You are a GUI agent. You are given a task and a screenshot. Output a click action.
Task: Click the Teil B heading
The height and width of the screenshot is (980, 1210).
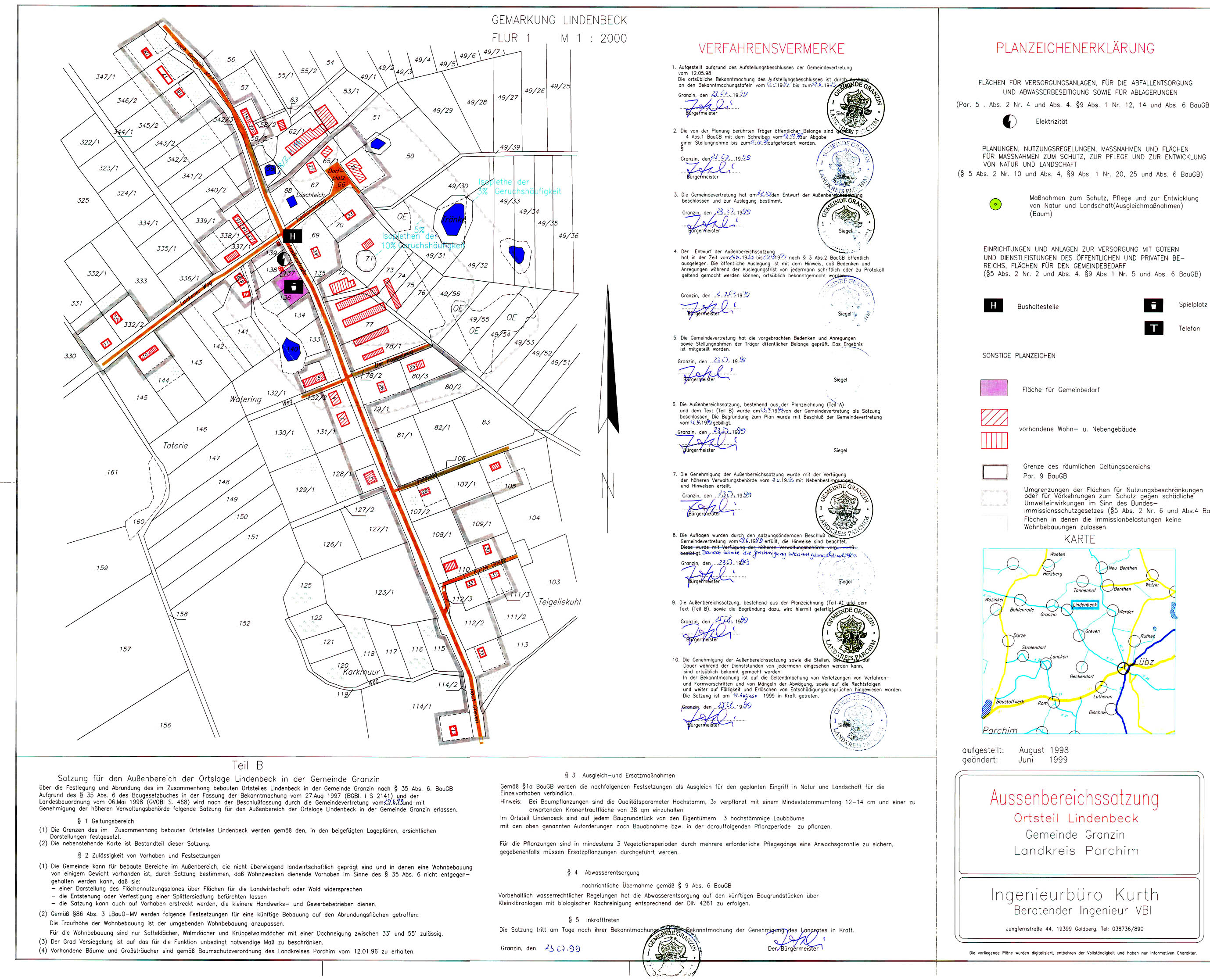coord(247,765)
